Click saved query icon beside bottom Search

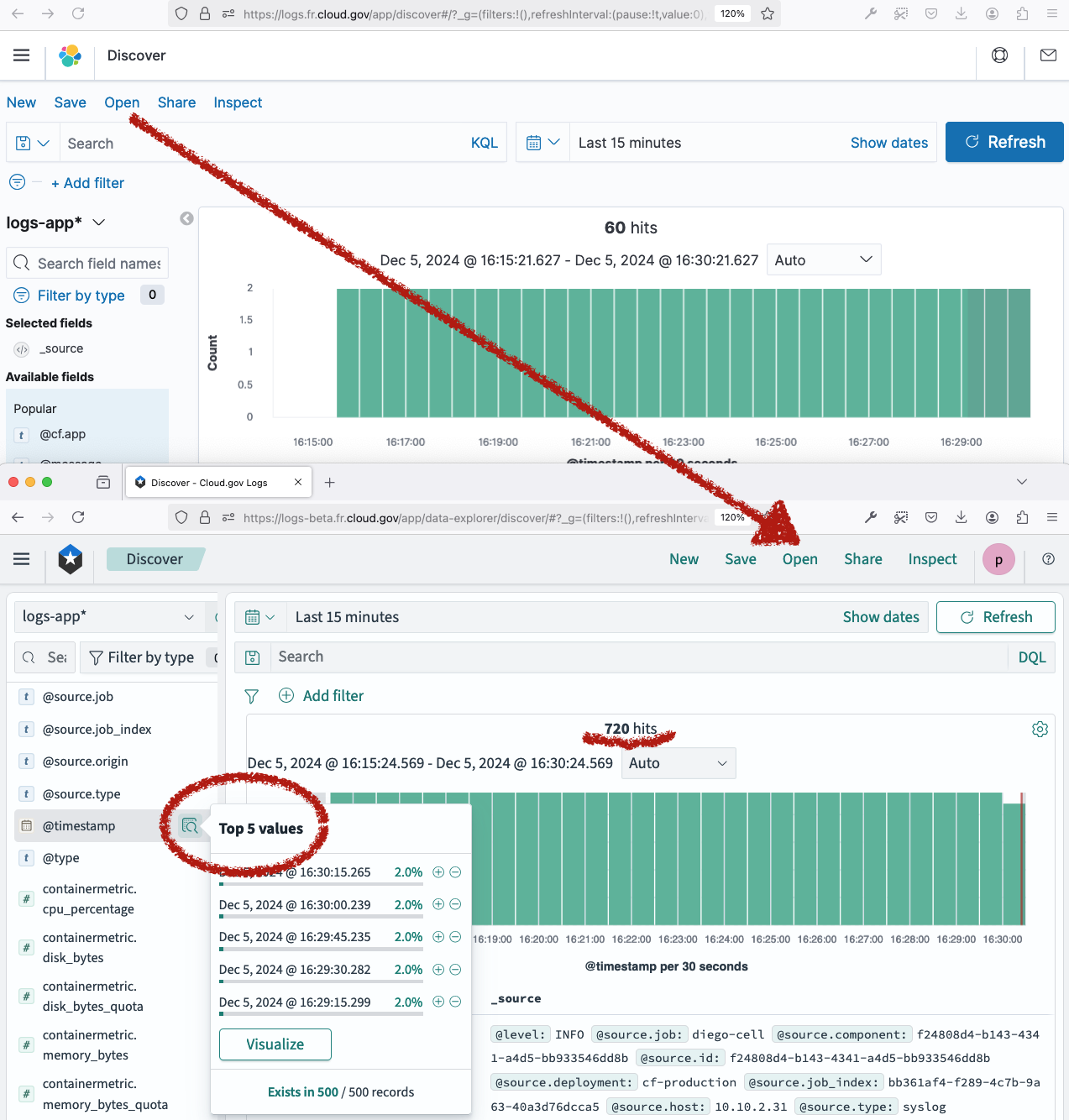(252, 657)
